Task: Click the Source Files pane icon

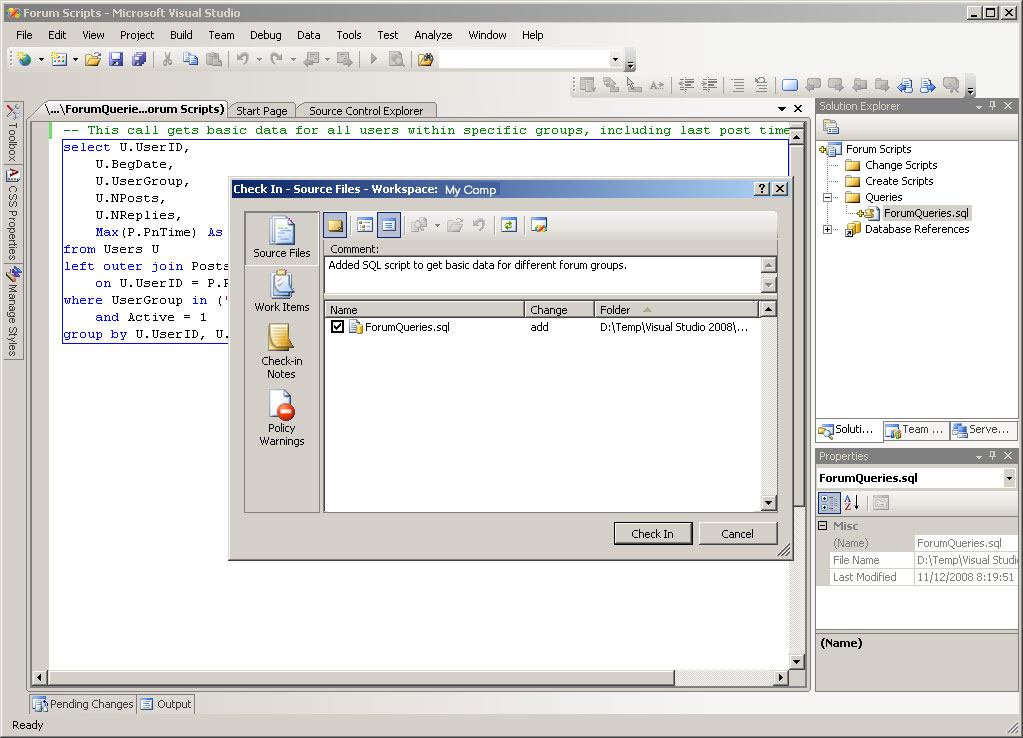Action: [282, 238]
